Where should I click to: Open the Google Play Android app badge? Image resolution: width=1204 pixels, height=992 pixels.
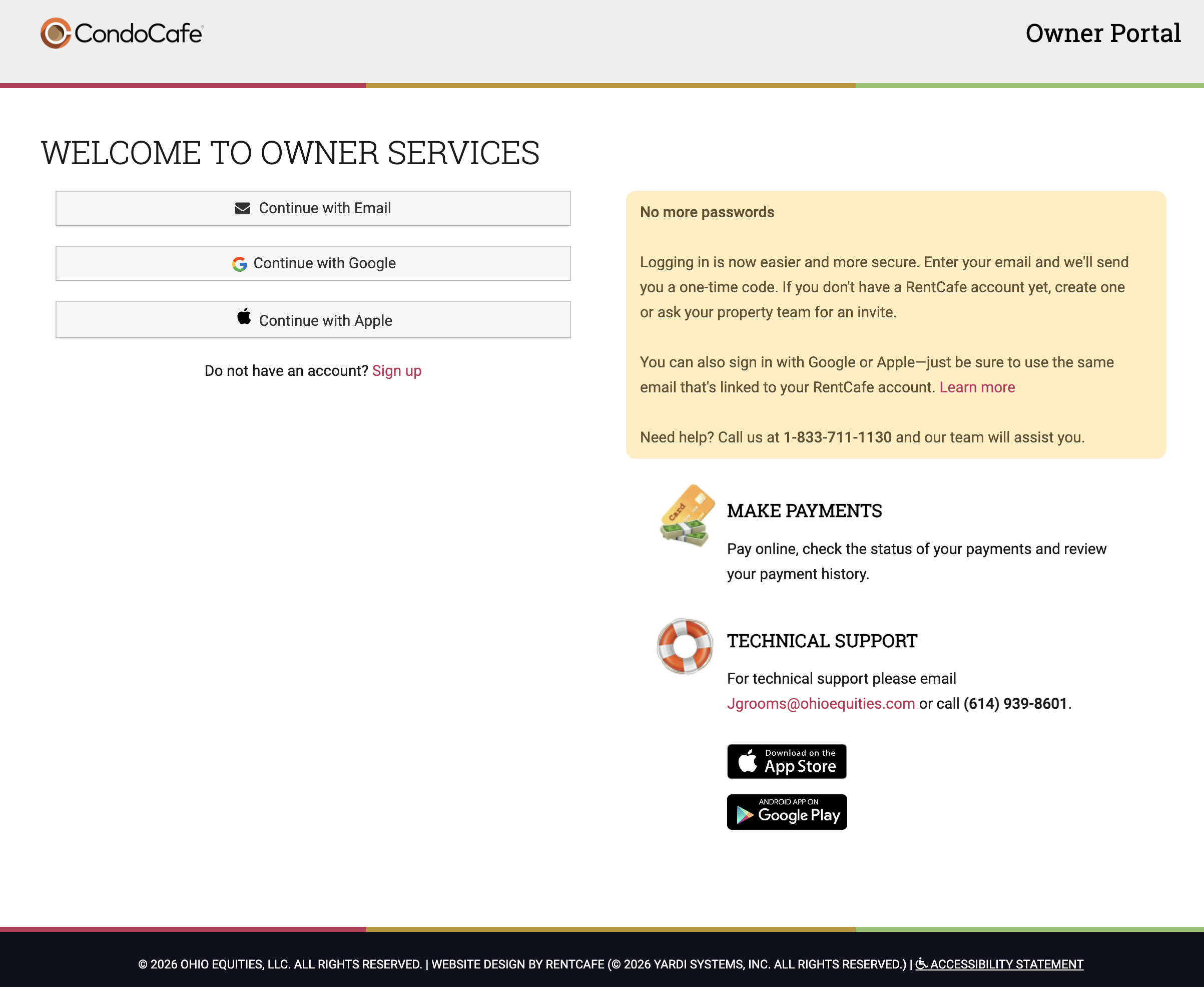(786, 812)
